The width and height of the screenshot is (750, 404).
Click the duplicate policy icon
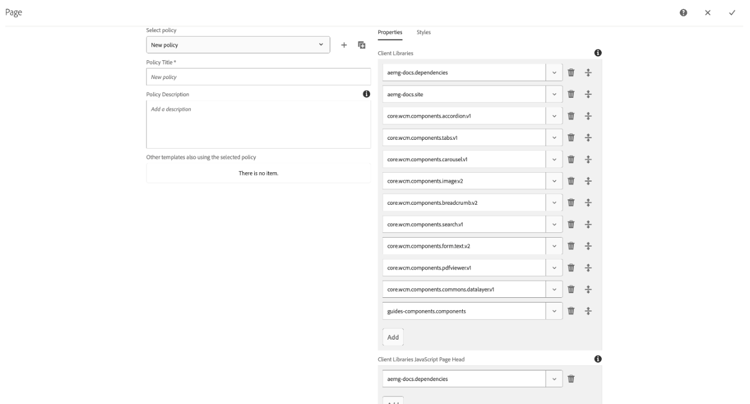pos(362,45)
